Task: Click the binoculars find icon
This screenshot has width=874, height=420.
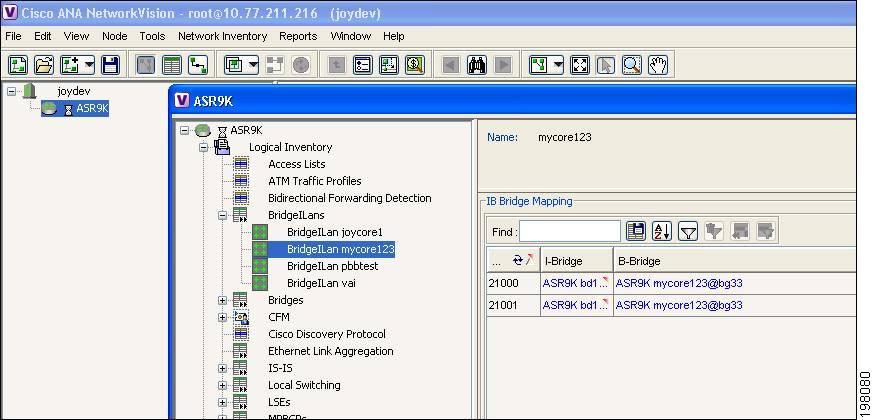Action: tap(477, 65)
